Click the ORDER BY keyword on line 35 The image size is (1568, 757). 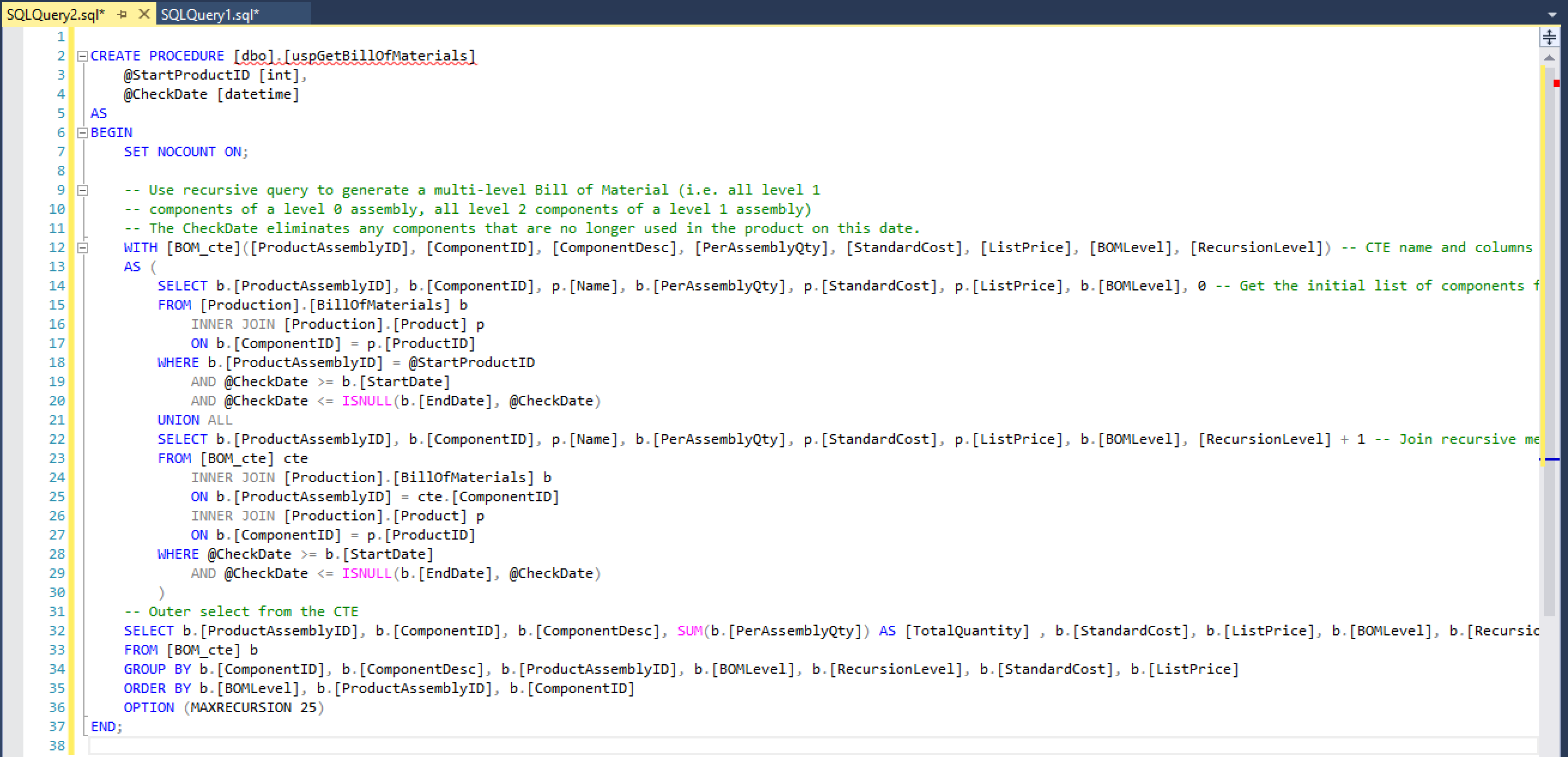pyautogui.click(x=157, y=688)
